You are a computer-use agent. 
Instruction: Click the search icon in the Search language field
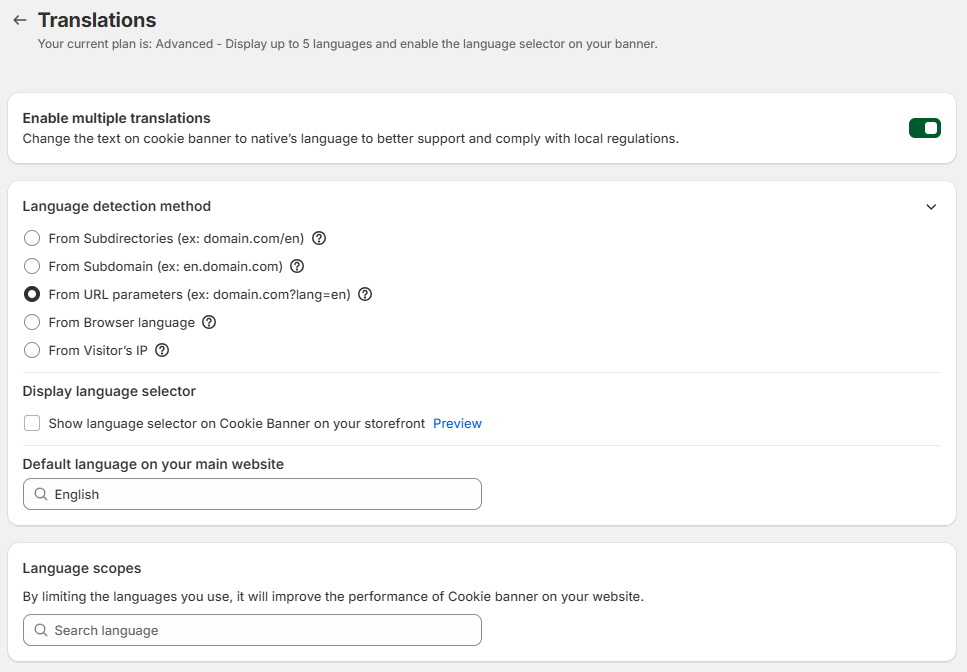click(41, 629)
